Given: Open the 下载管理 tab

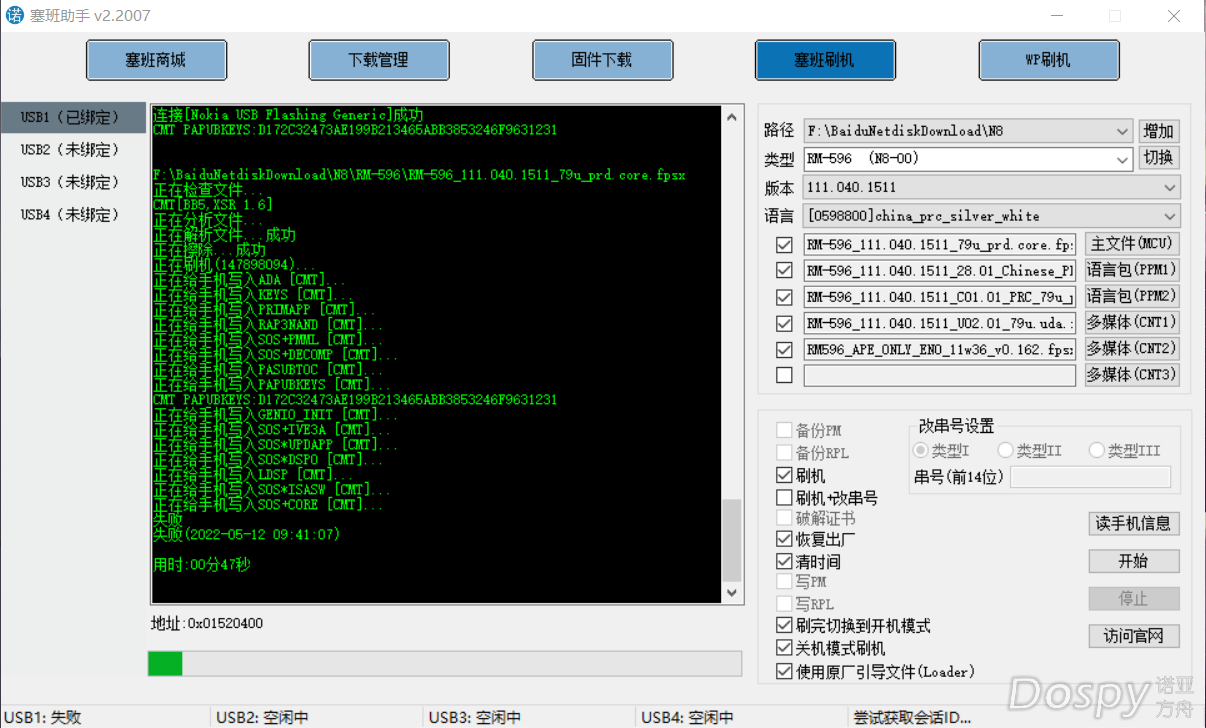Looking at the screenshot, I should tap(379, 60).
